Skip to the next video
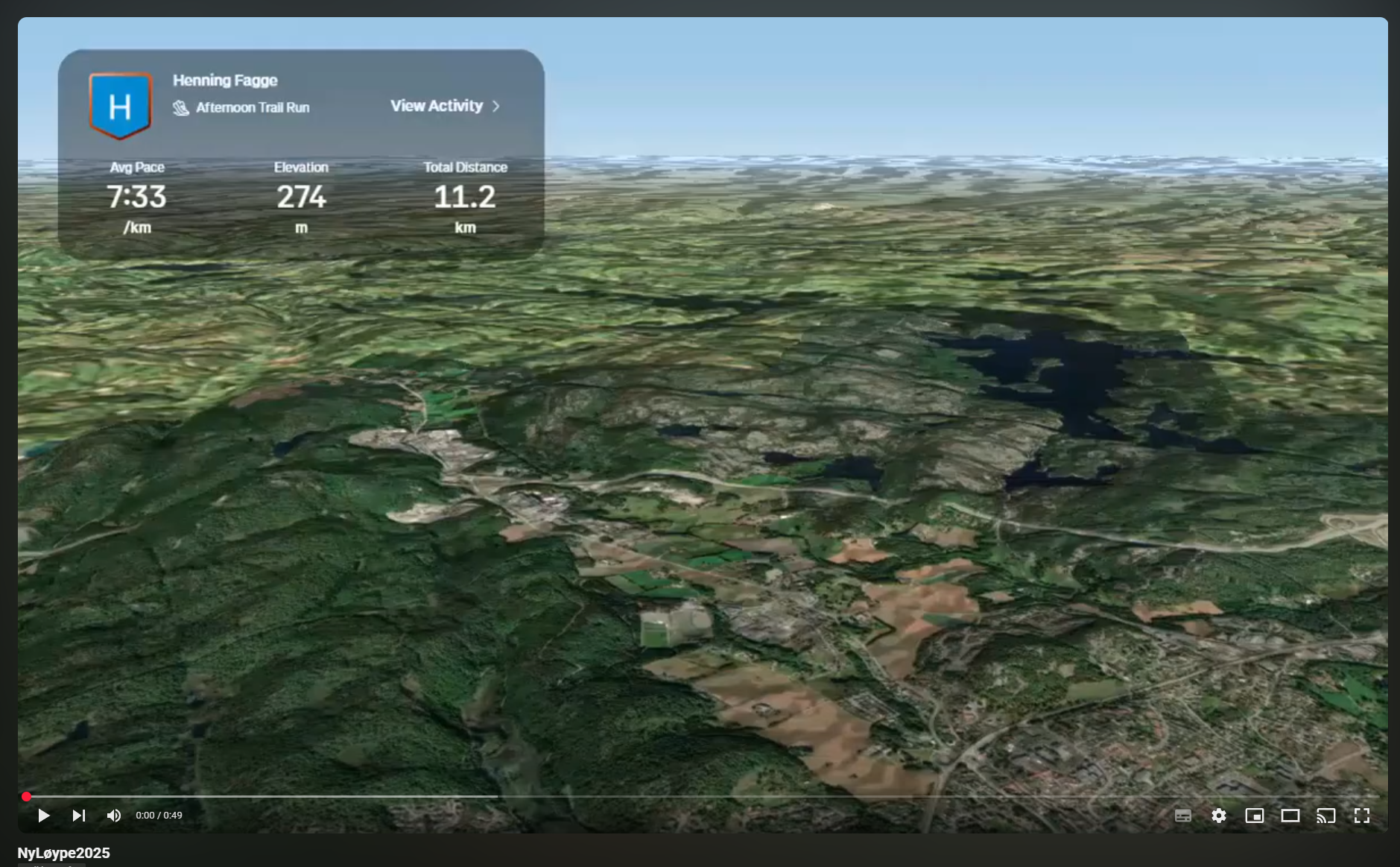This screenshot has width=1400, height=867. pyautogui.click(x=78, y=816)
